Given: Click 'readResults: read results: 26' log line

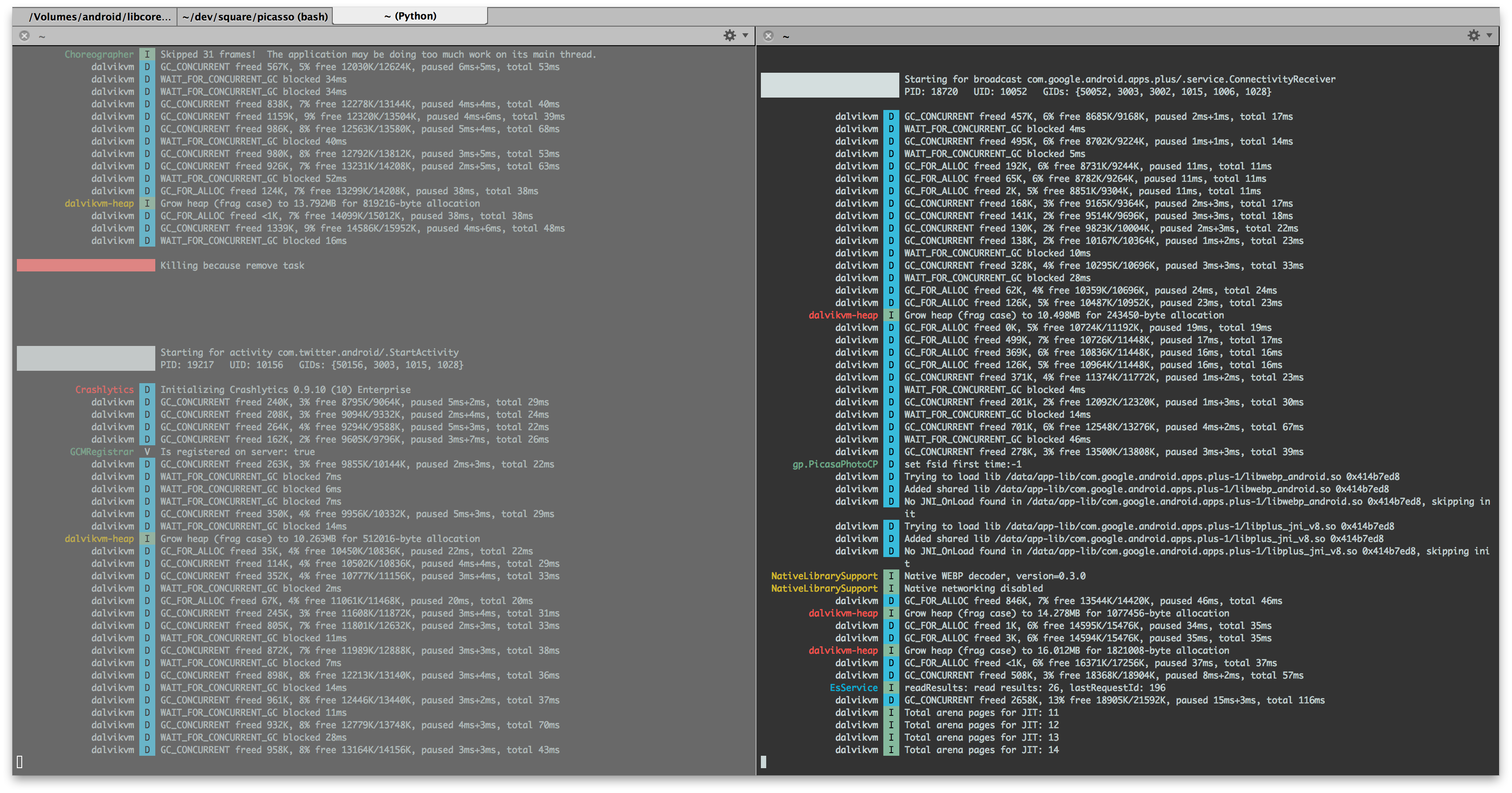Looking at the screenshot, I should coord(1035,688).
